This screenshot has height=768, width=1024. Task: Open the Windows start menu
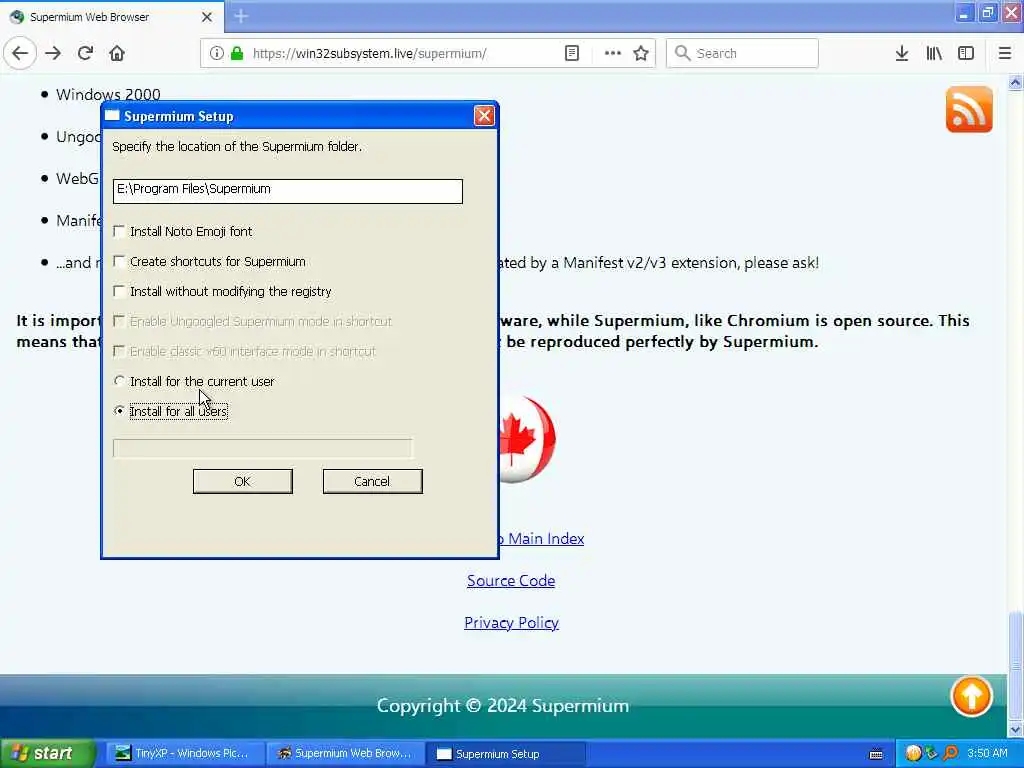tap(46, 754)
